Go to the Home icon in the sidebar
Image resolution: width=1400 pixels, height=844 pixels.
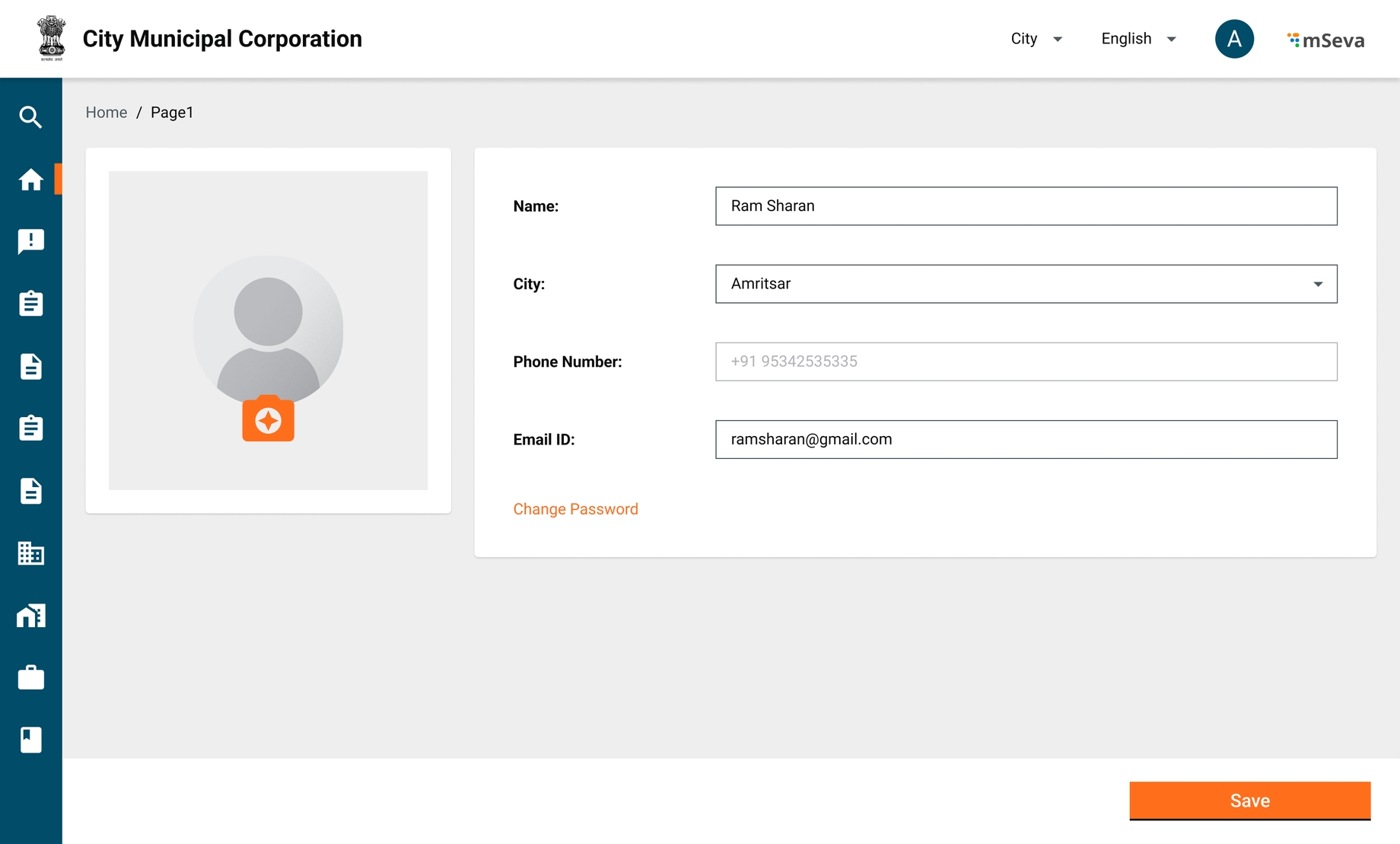click(30, 180)
